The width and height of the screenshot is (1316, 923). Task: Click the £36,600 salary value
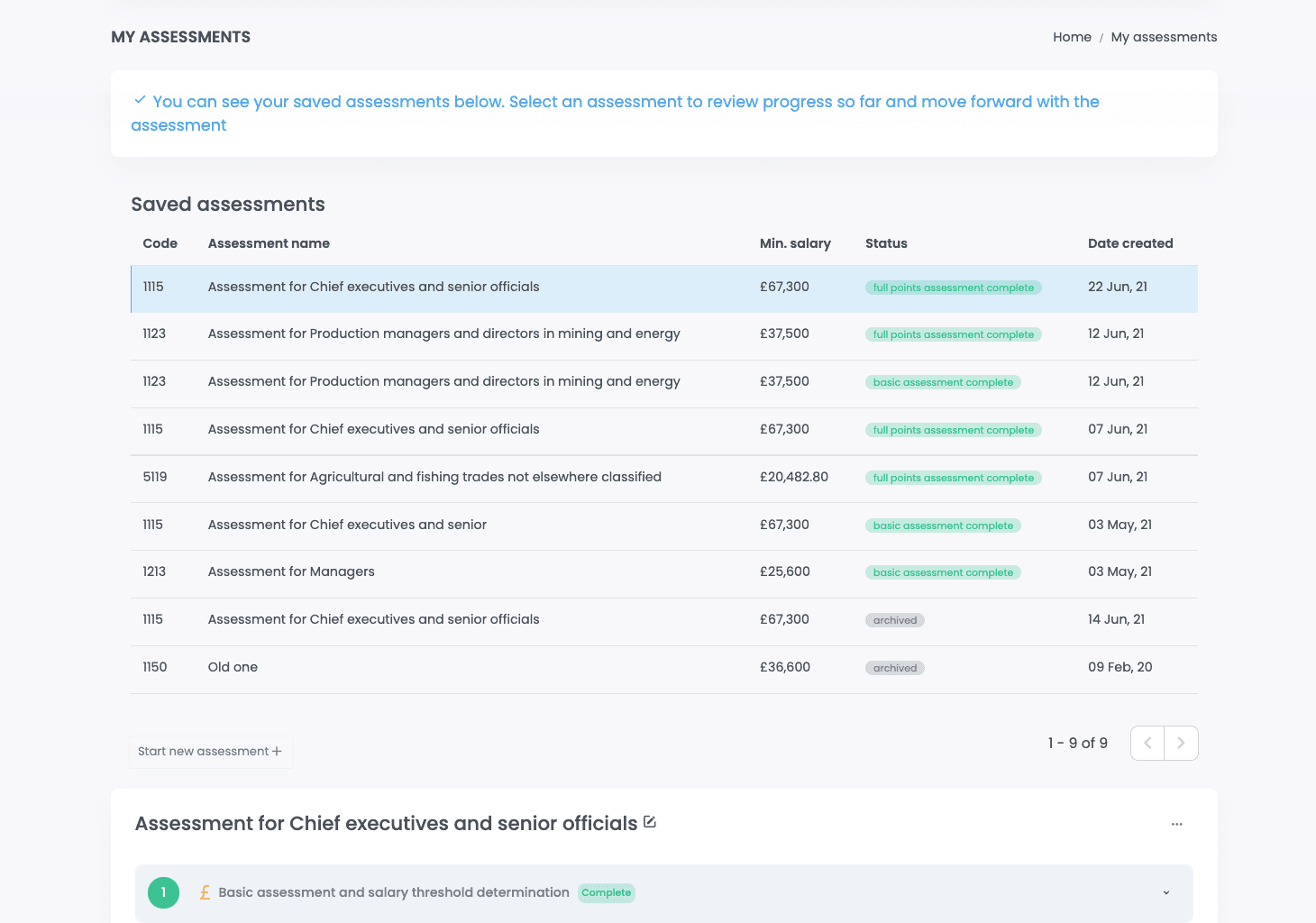[x=785, y=667]
